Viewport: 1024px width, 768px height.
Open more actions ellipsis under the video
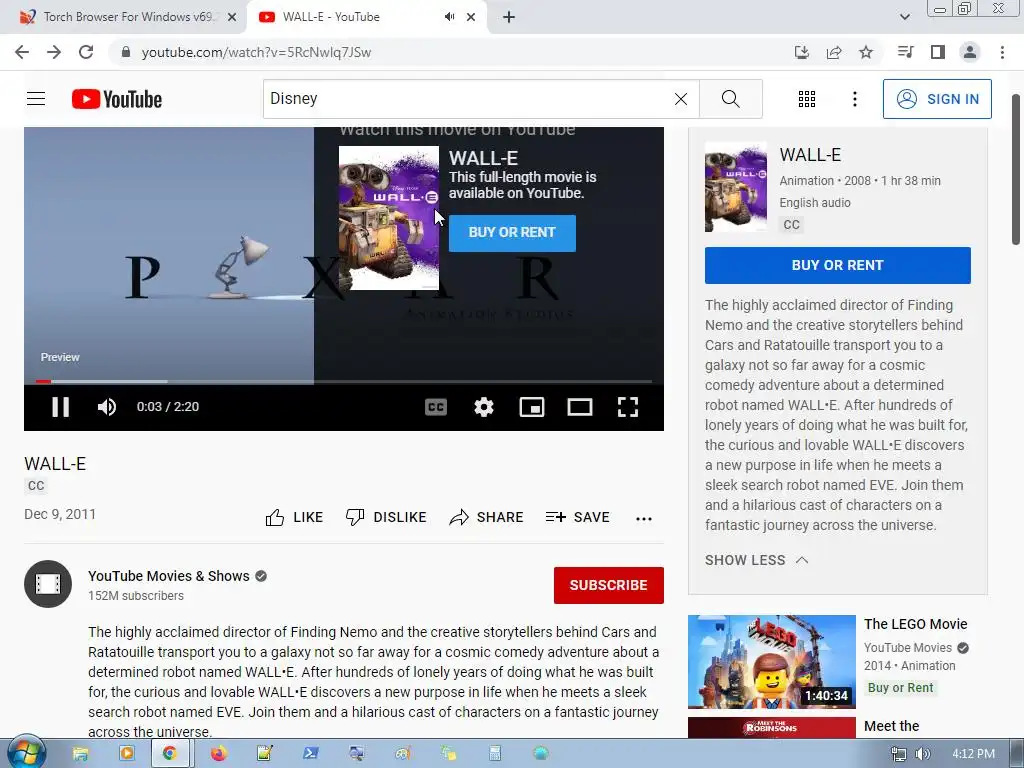[644, 519]
